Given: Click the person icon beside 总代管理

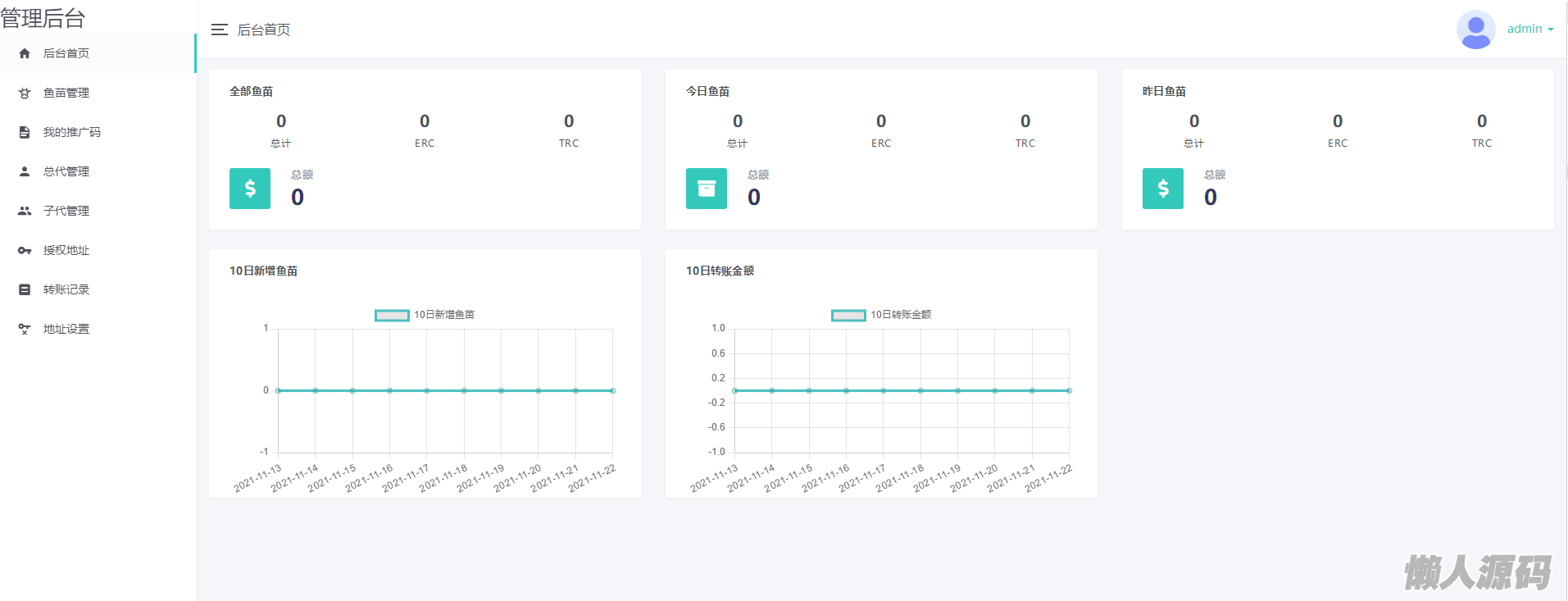Looking at the screenshot, I should 25,171.
